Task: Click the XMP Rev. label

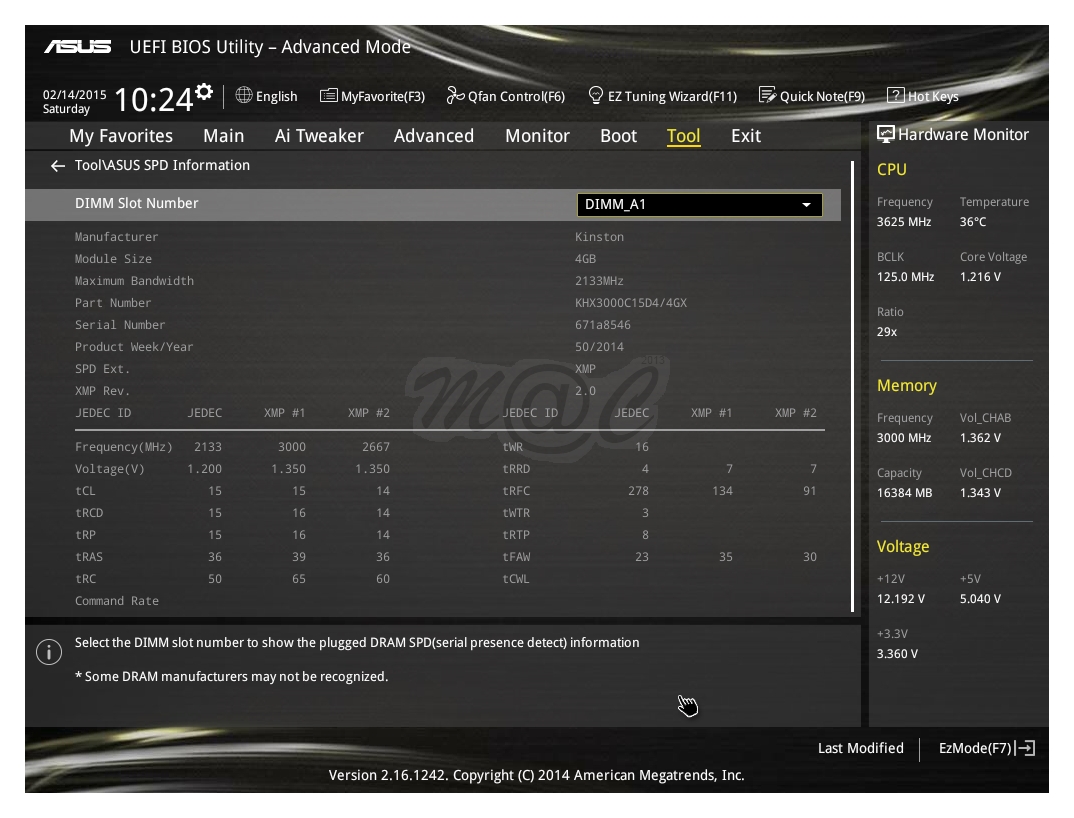Action: (x=102, y=391)
